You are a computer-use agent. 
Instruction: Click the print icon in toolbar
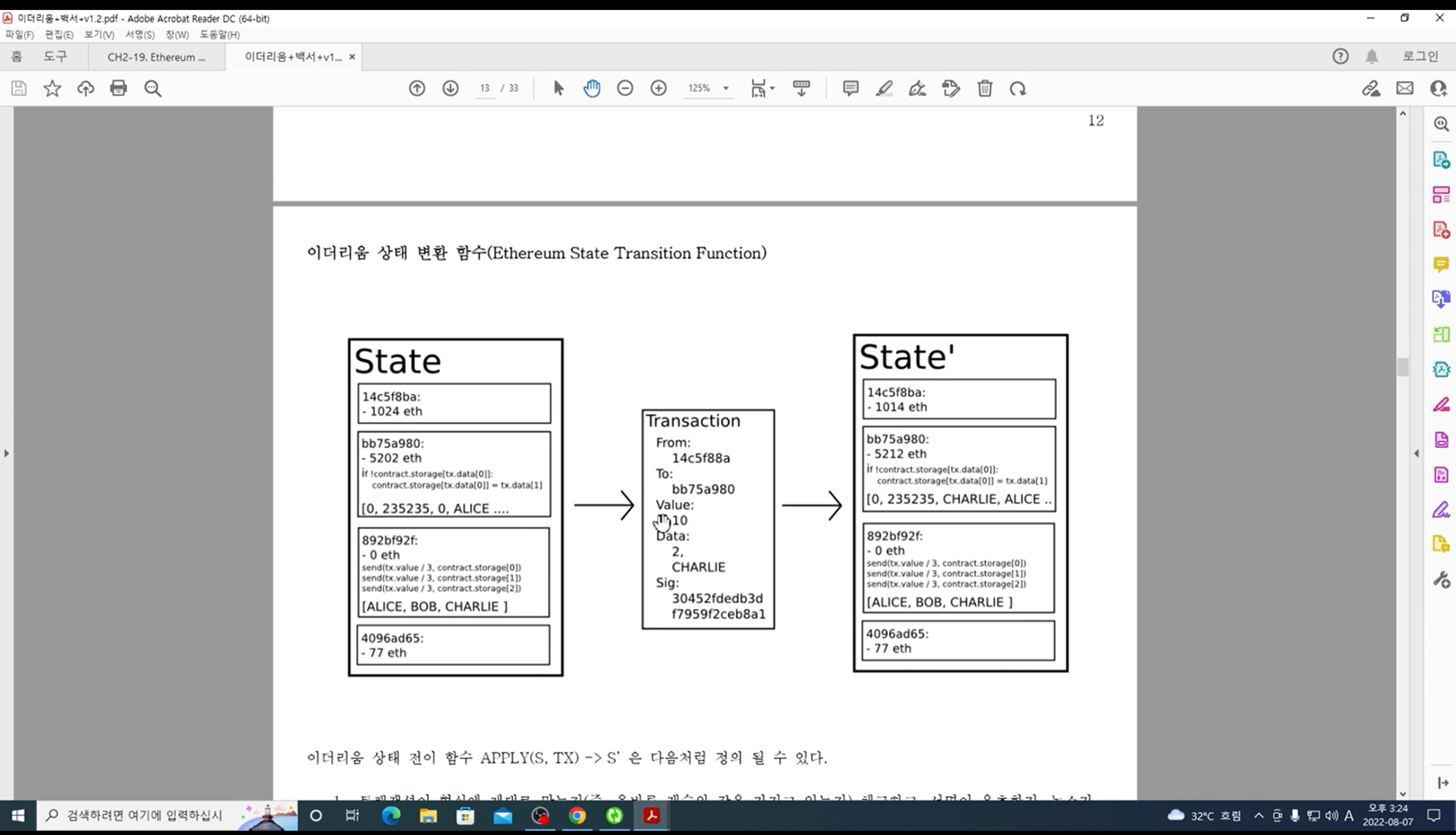click(x=119, y=88)
